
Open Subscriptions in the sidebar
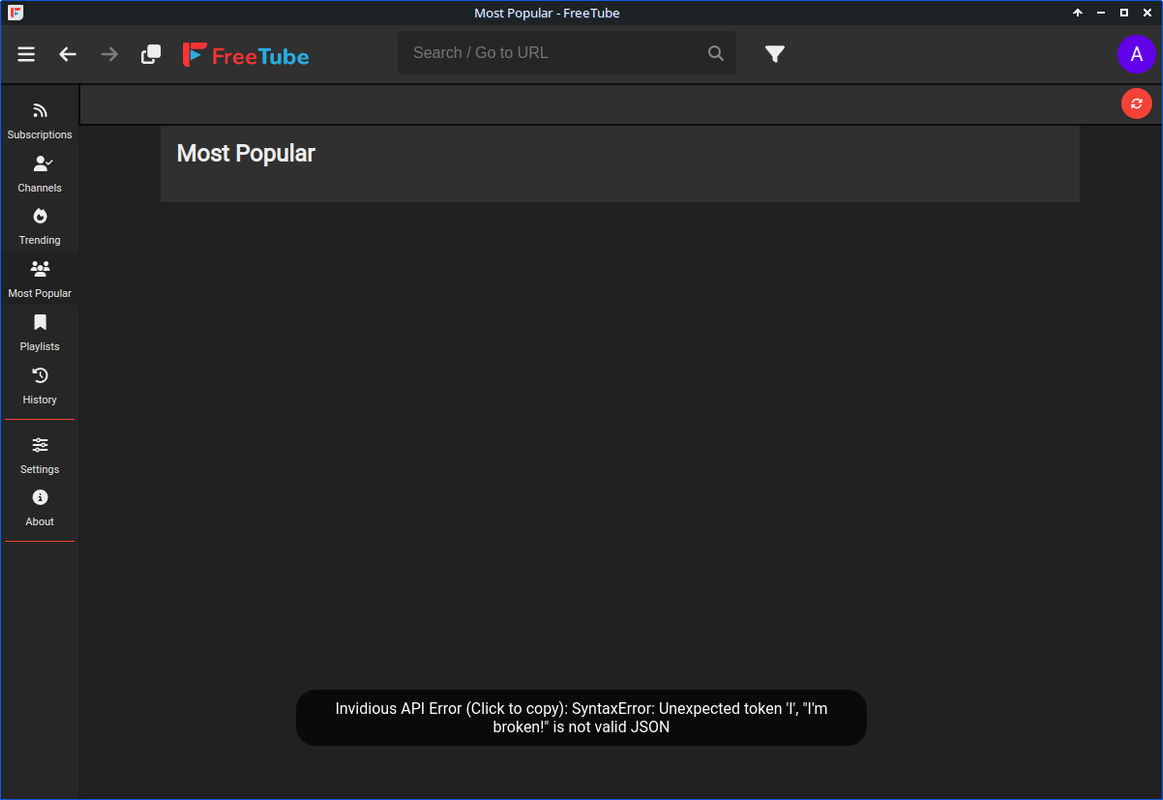tap(39, 121)
